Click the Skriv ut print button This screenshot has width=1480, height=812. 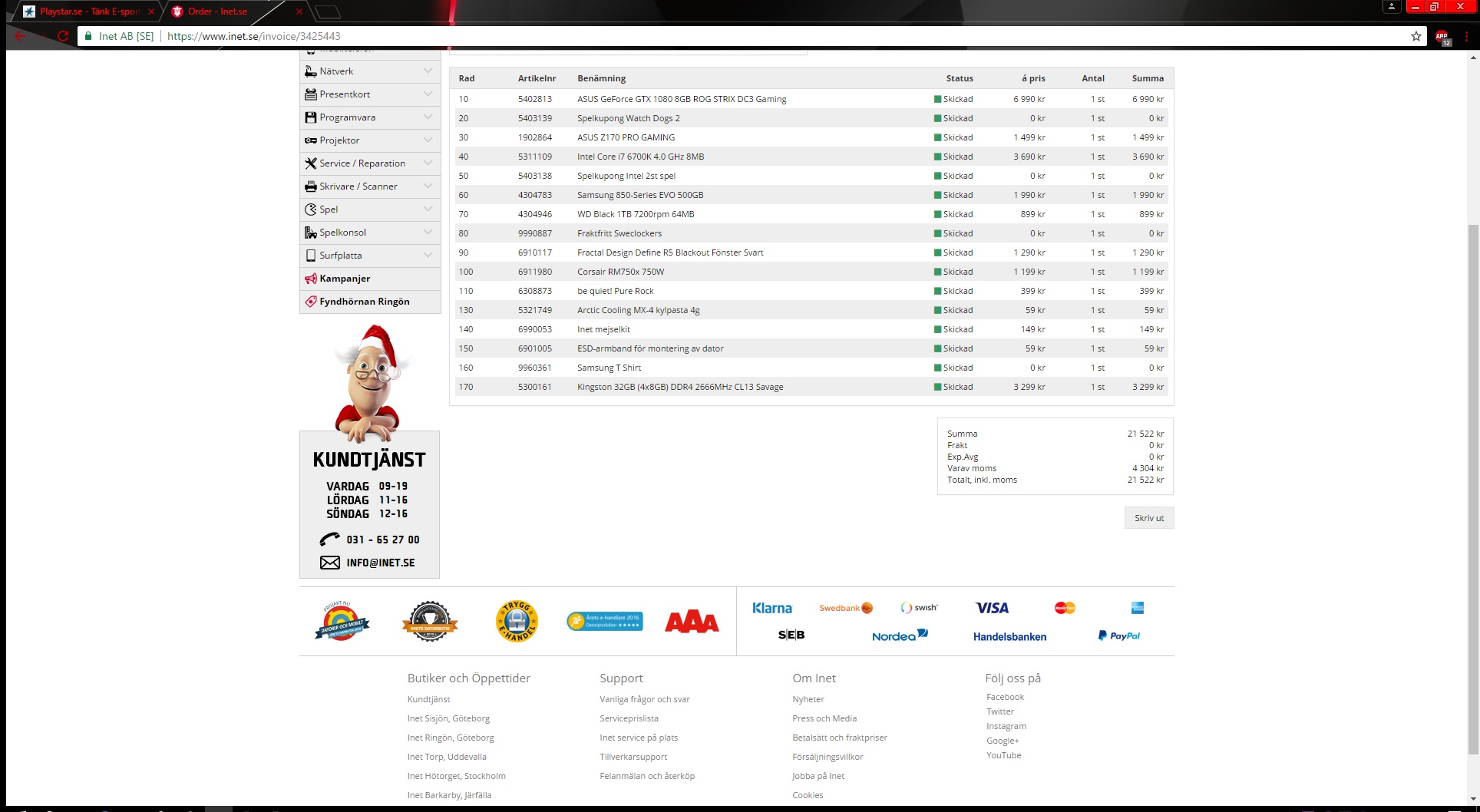coord(1149,518)
